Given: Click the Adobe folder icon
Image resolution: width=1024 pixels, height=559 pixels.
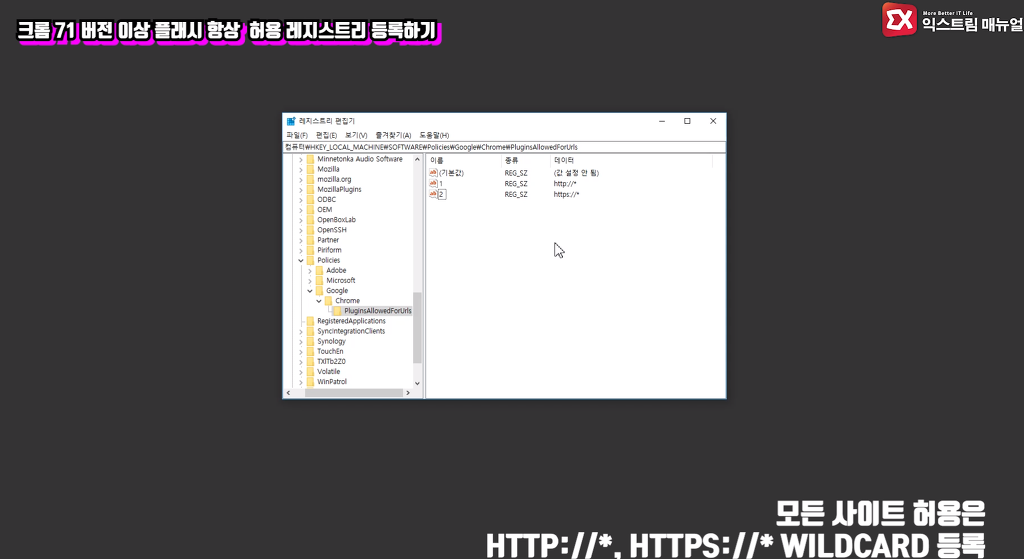Looking at the screenshot, I should tap(319, 270).
